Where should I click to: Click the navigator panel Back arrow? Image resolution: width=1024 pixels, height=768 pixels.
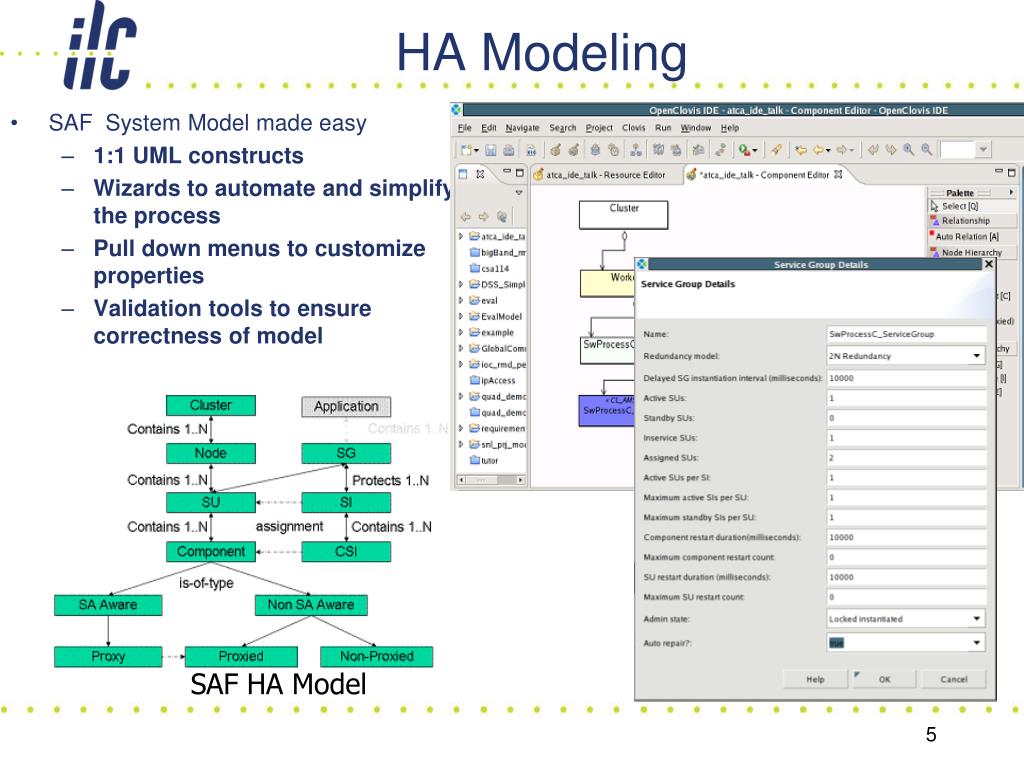point(466,217)
